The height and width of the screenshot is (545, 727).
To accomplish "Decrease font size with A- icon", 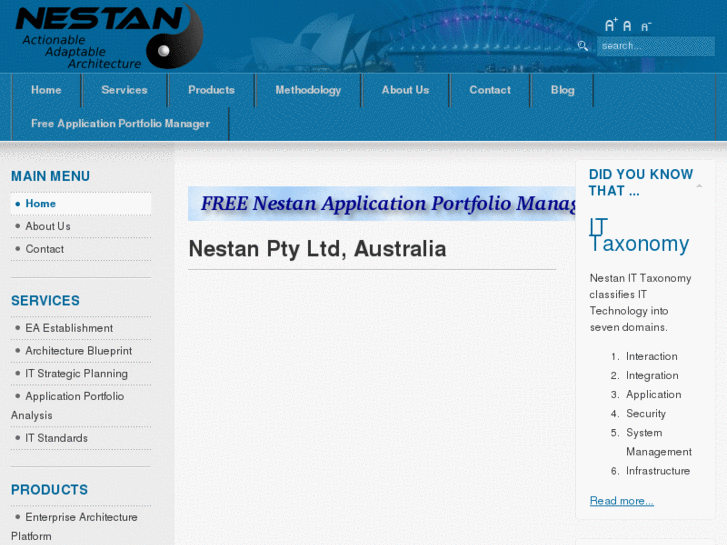I will pyautogui.click(x=646, y=26).
